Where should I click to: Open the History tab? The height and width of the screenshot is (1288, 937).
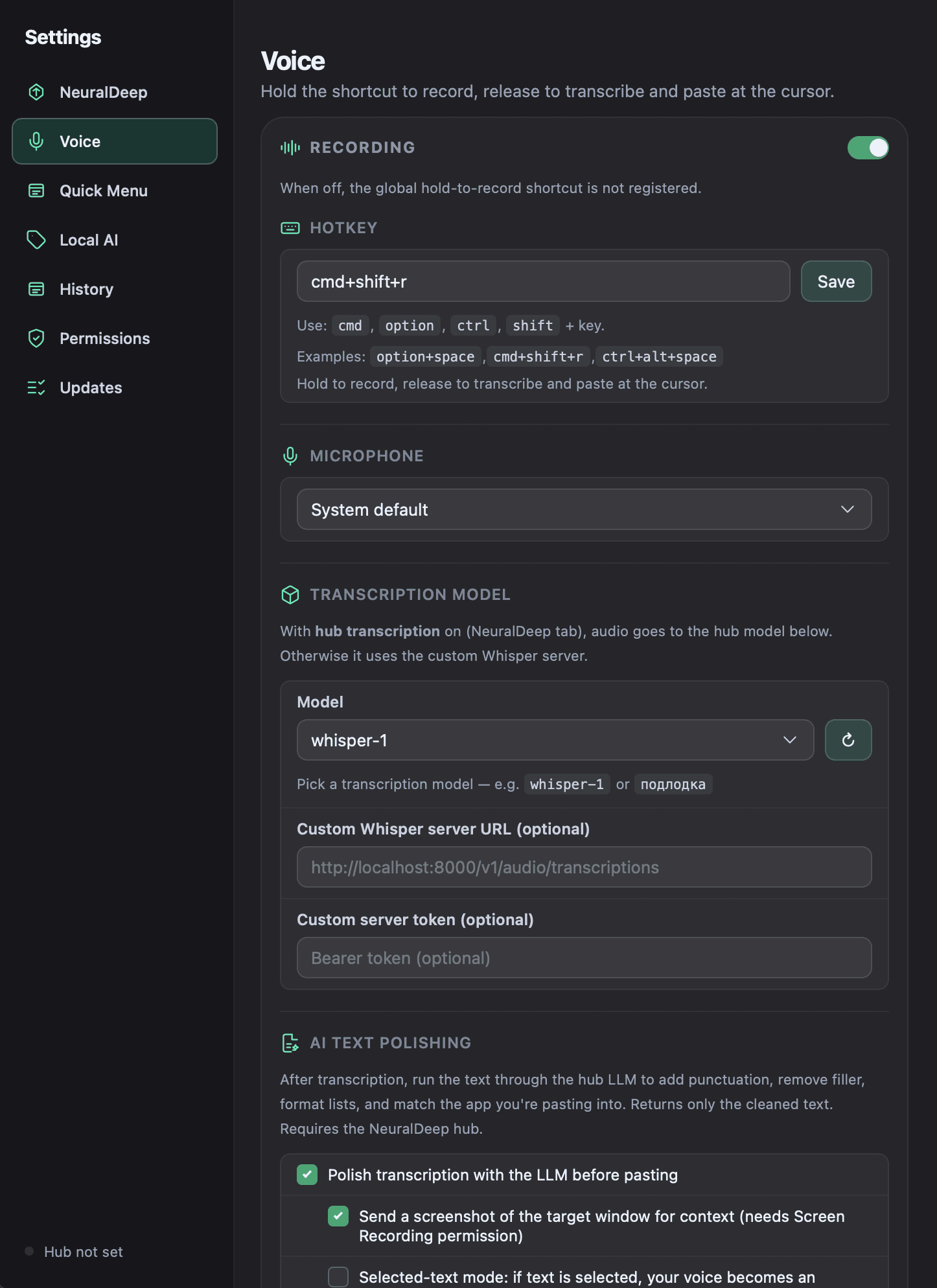[115, 289]
